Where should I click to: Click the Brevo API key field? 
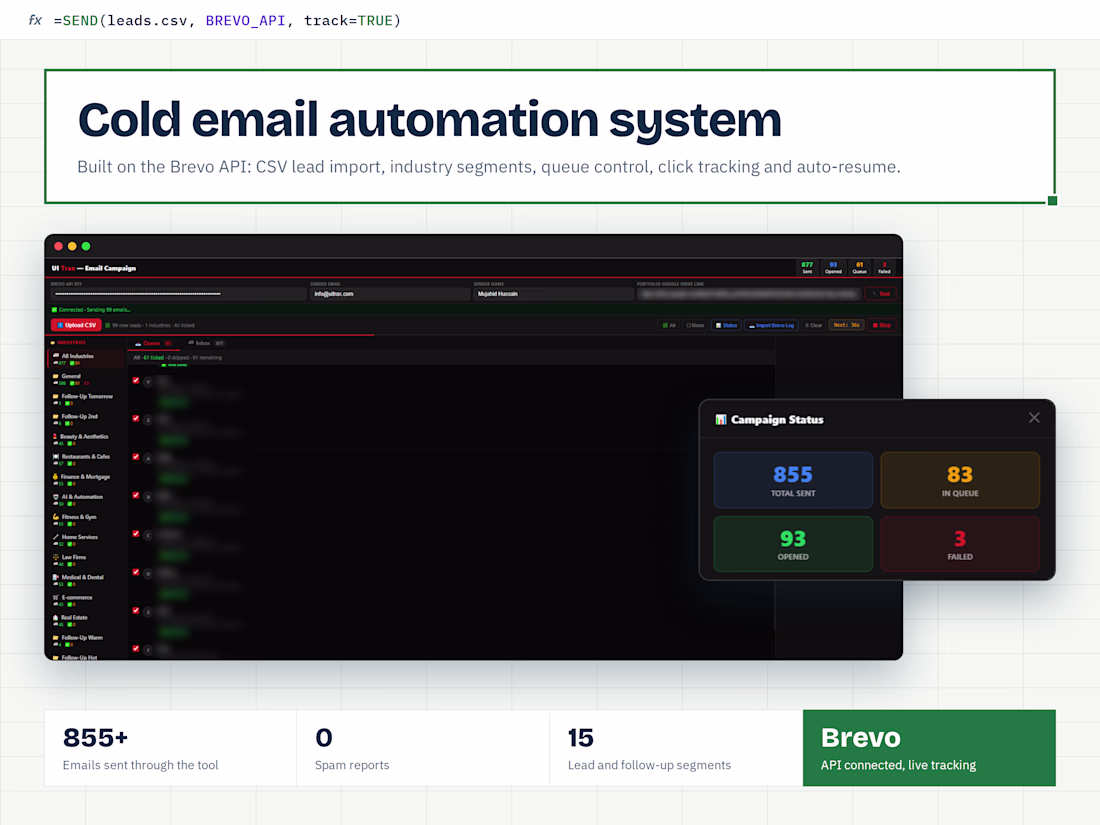point(178,294)
